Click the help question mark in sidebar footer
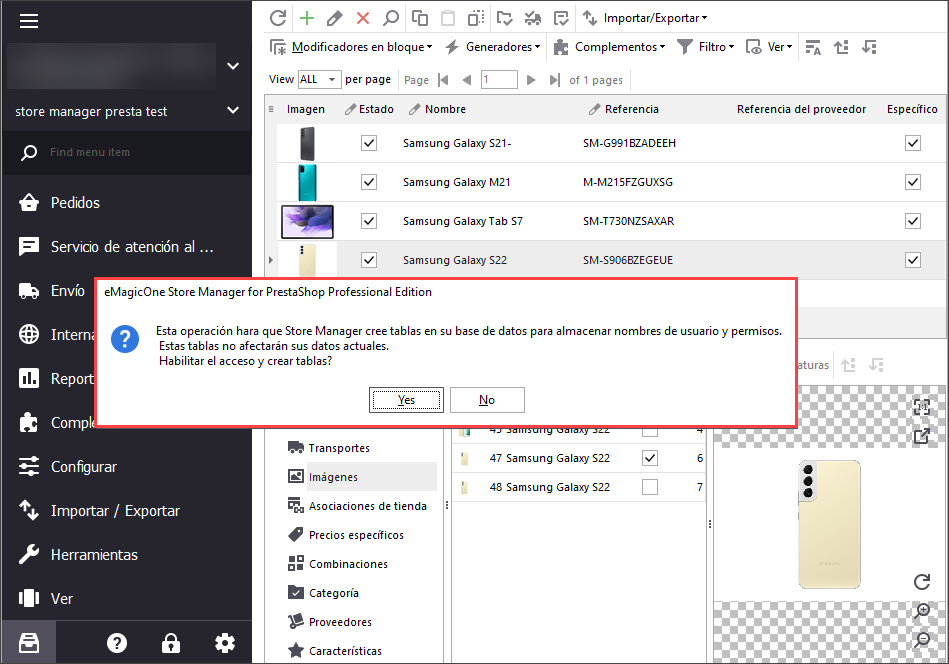Viewport: 949px width, 664px height. tap(117, 643)
